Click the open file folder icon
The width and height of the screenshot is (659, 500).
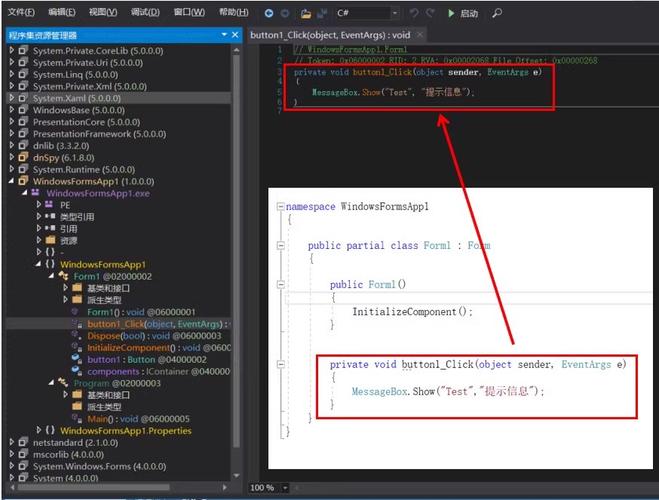(306, 13)
